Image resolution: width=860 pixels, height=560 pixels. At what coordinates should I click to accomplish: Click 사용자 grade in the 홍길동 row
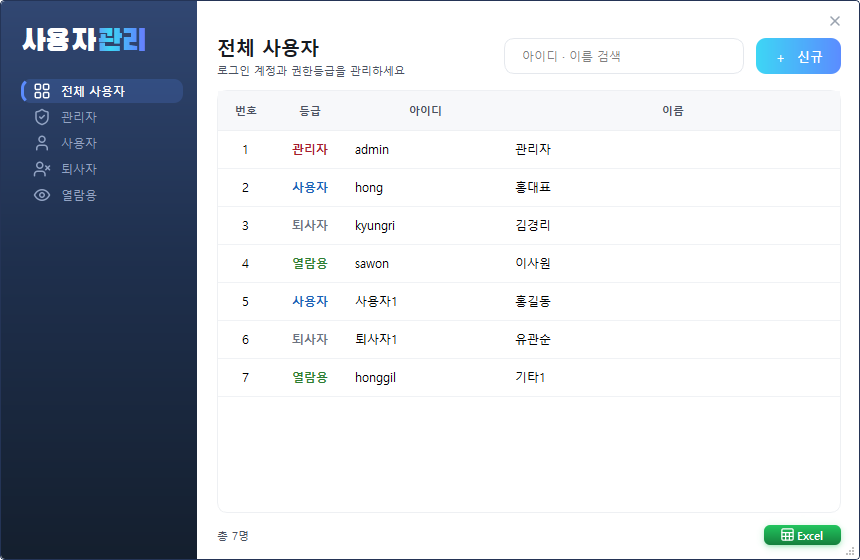click(310, 302)
